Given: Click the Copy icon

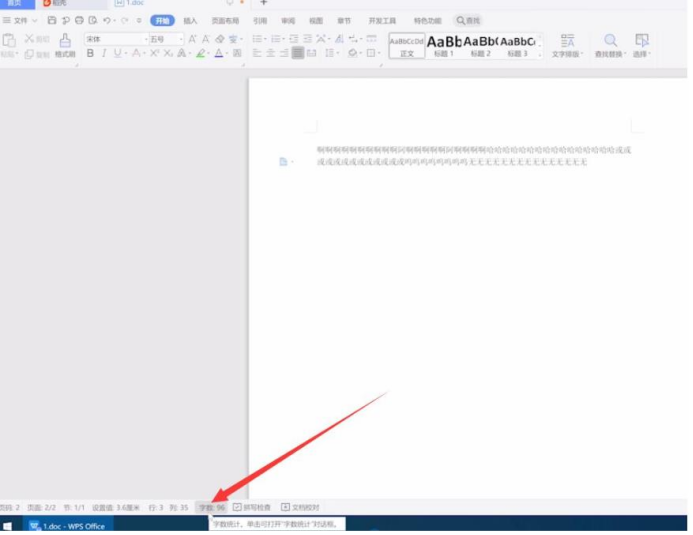Looking at the screenshot, I should (x=29, y=54).
